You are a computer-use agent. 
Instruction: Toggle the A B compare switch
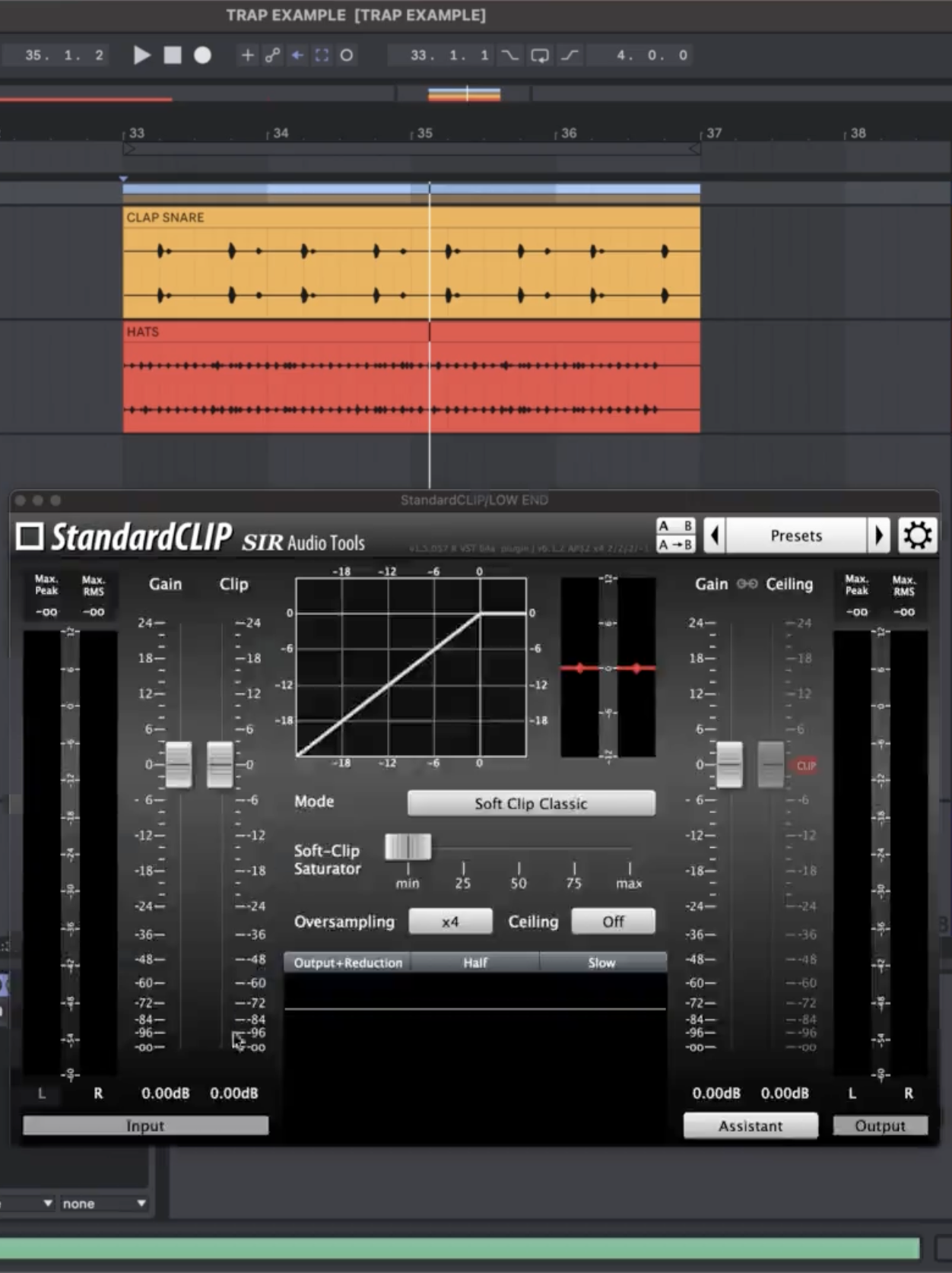click(675, 526)
